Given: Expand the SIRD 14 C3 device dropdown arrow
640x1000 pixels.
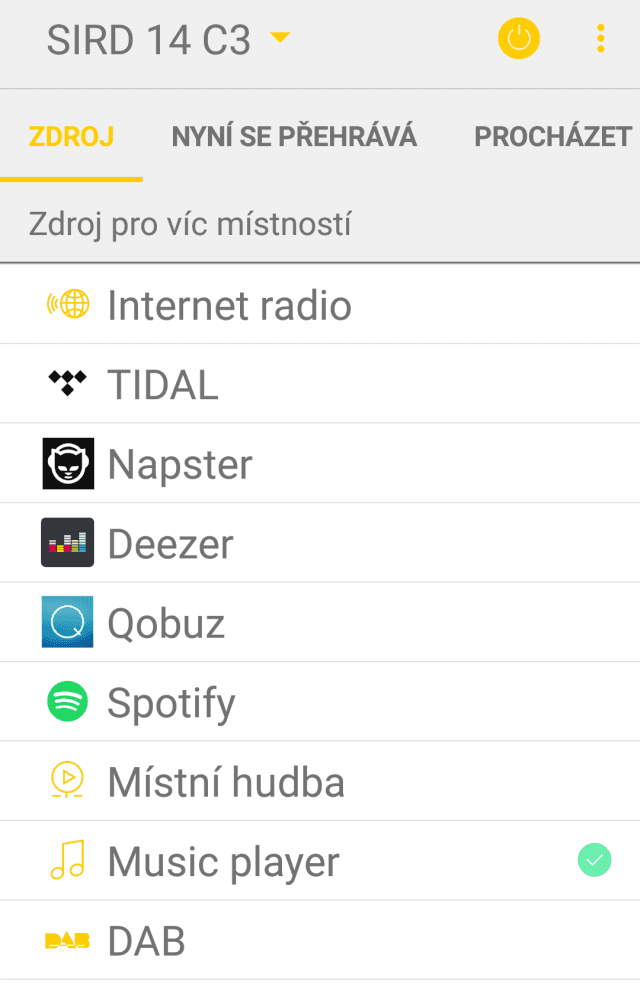Looking at the screenshot, I should (280, 39).
